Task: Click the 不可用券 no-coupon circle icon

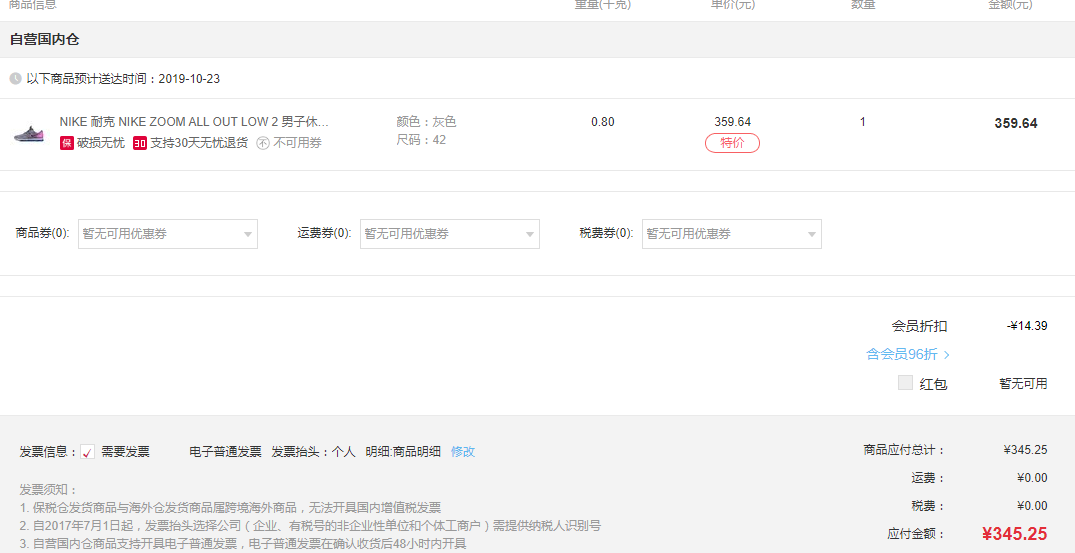Action: coord(263,143)
